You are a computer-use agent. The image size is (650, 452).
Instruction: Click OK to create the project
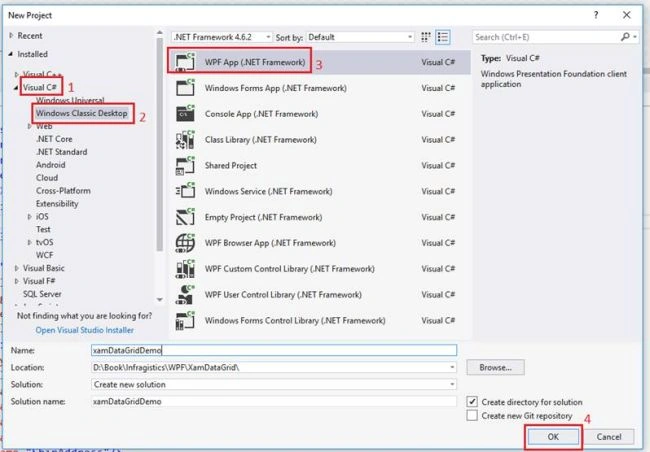pyautogui.click(x=553, y=437)
